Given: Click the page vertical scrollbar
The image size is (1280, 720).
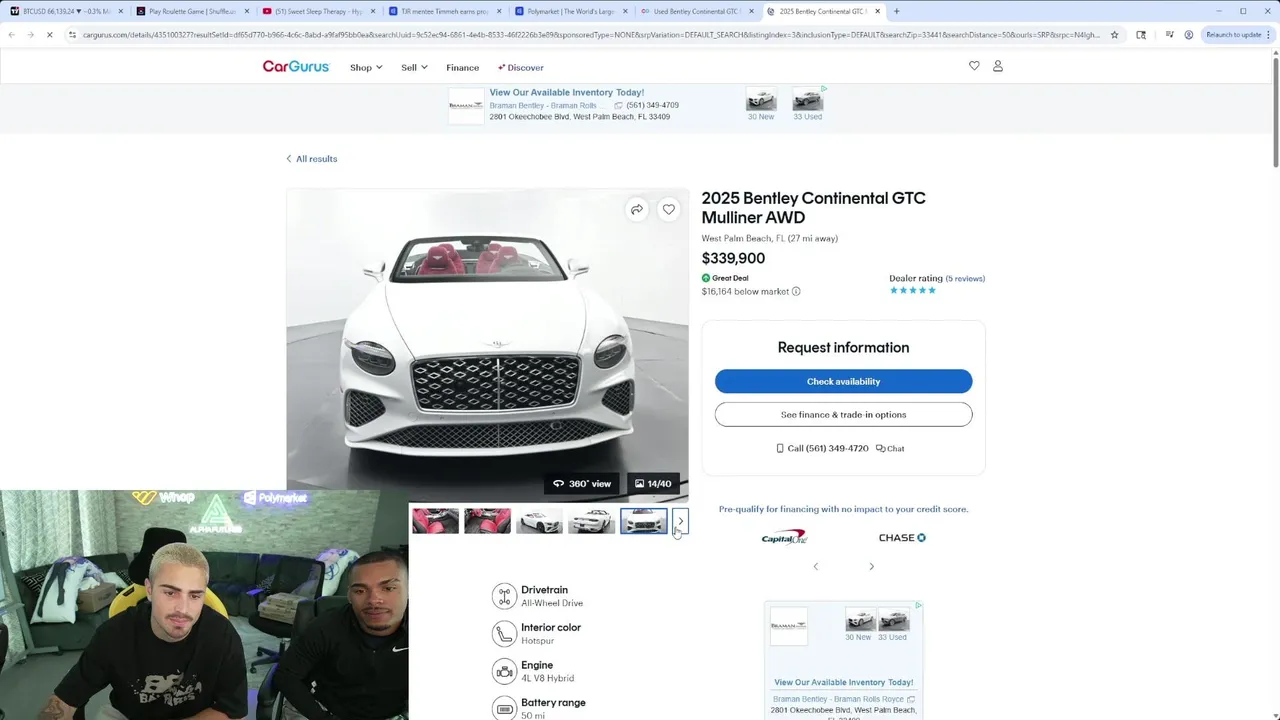Looking at the screenshot, I should click(1275, 110).
